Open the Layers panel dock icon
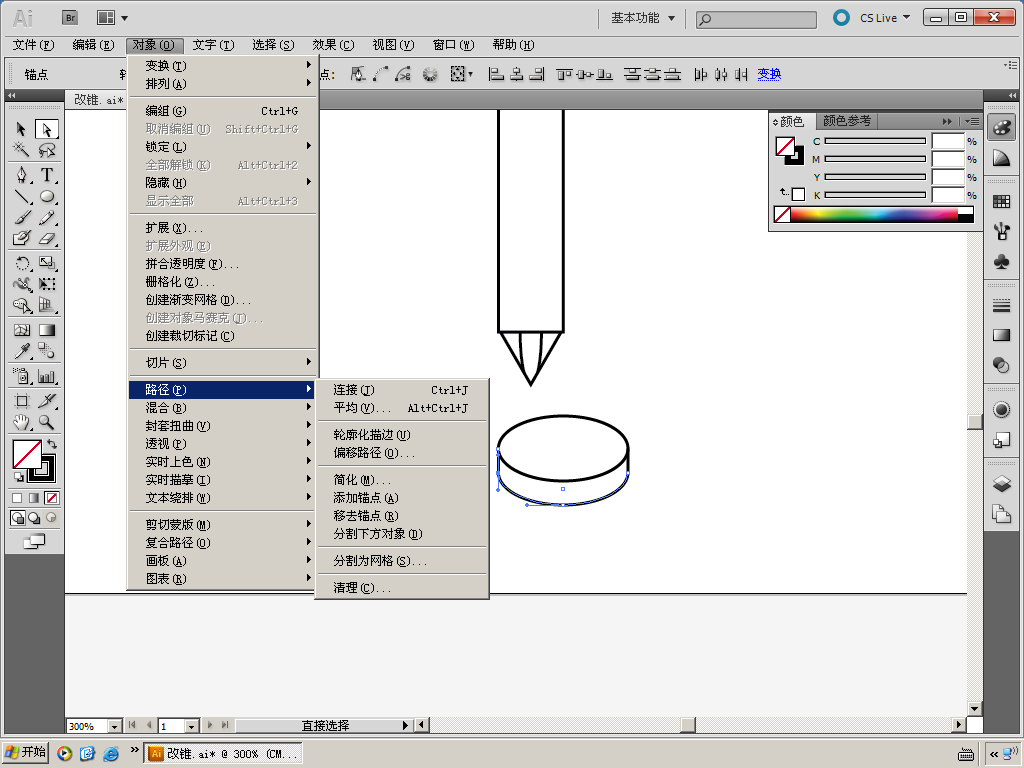Screen dimensions: 1024x768 coord(1001,483)
